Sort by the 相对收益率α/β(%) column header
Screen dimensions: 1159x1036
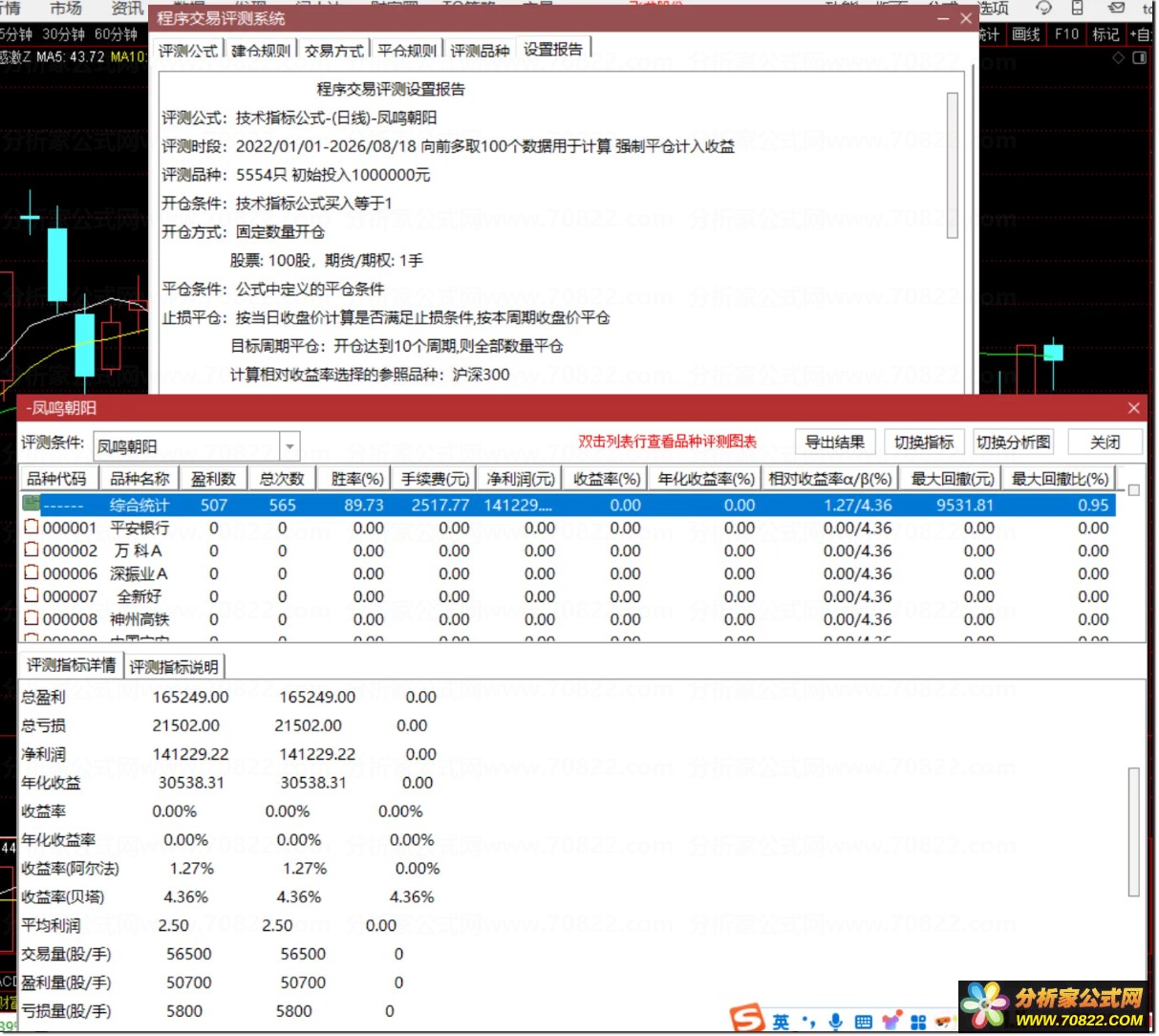[829, 478]
